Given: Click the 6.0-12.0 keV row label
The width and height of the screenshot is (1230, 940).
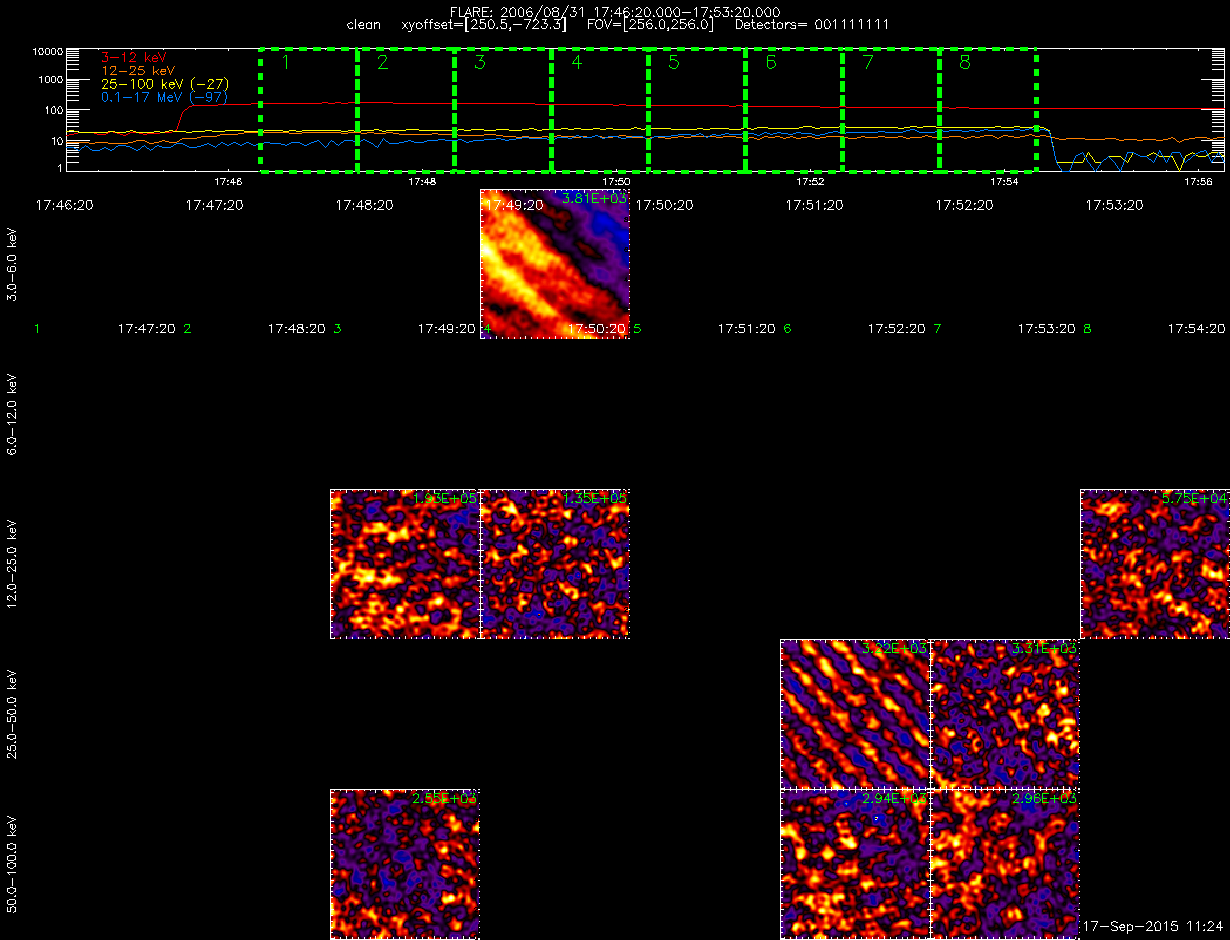Looking at the screenshot, I should [12, 416].
